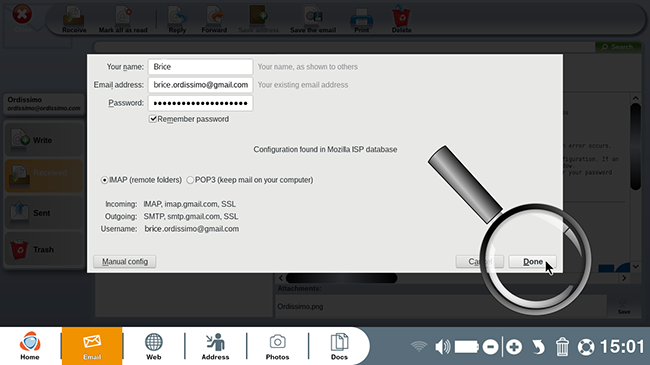Viewport: 650px width, 365px height.
Task: Click the Save attachment button
Action: (x=624, y=307)
